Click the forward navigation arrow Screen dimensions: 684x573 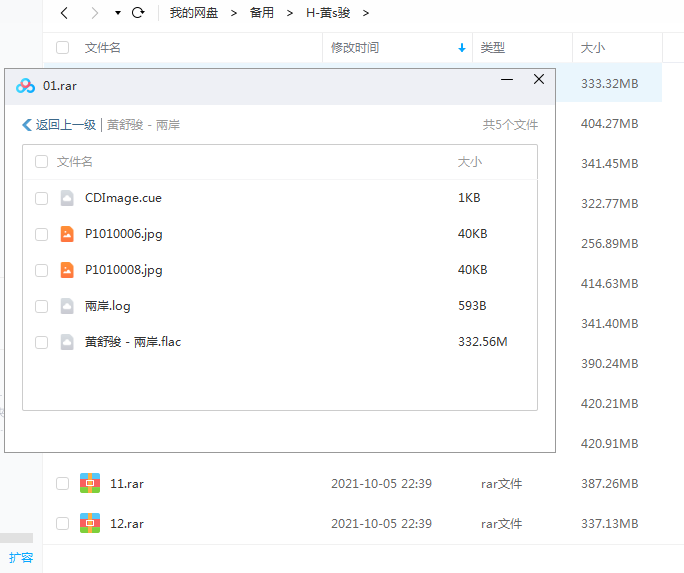pos(94,13)
